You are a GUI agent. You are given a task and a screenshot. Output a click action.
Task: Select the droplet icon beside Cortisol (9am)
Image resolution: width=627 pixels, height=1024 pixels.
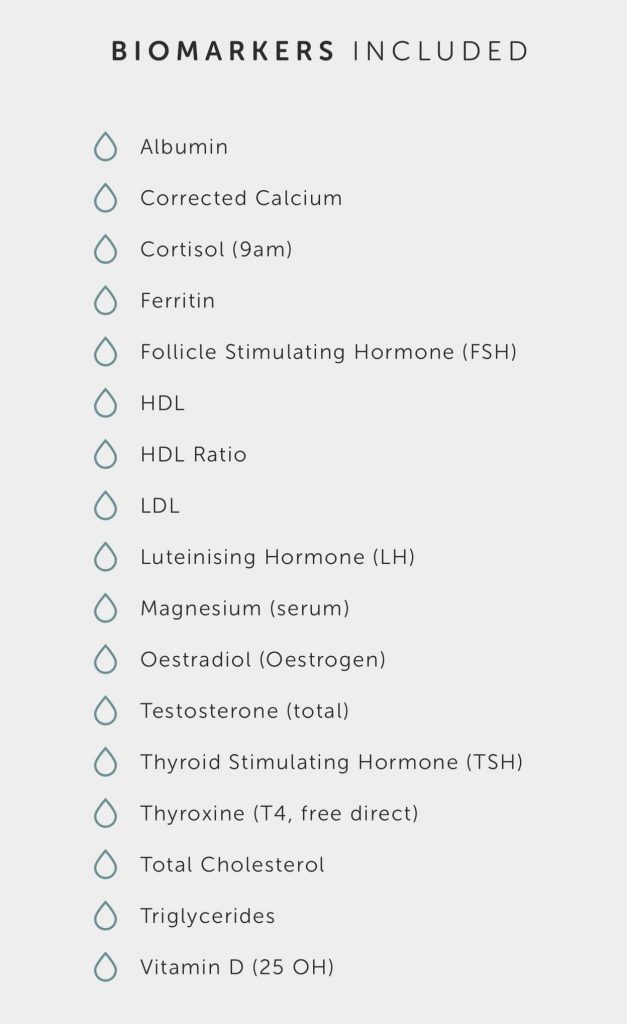[105, 250]
